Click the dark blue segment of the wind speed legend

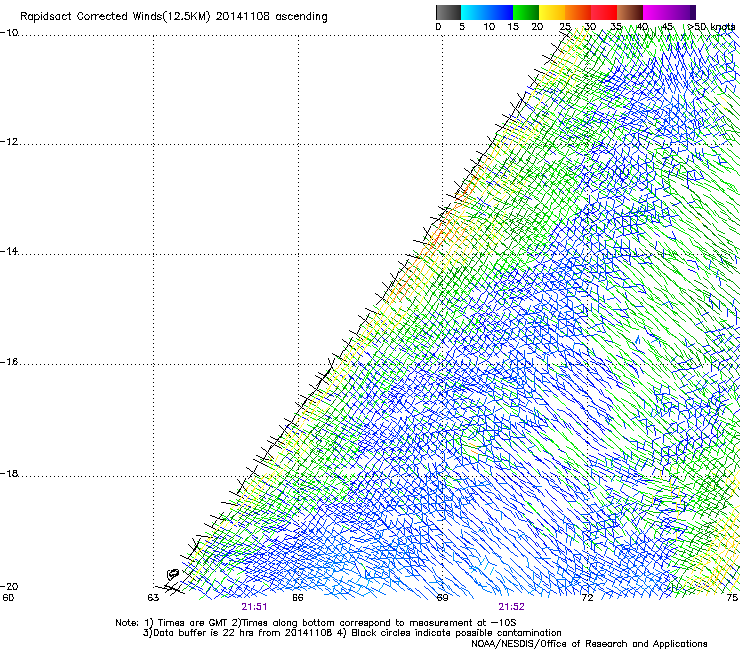(500, 12)
